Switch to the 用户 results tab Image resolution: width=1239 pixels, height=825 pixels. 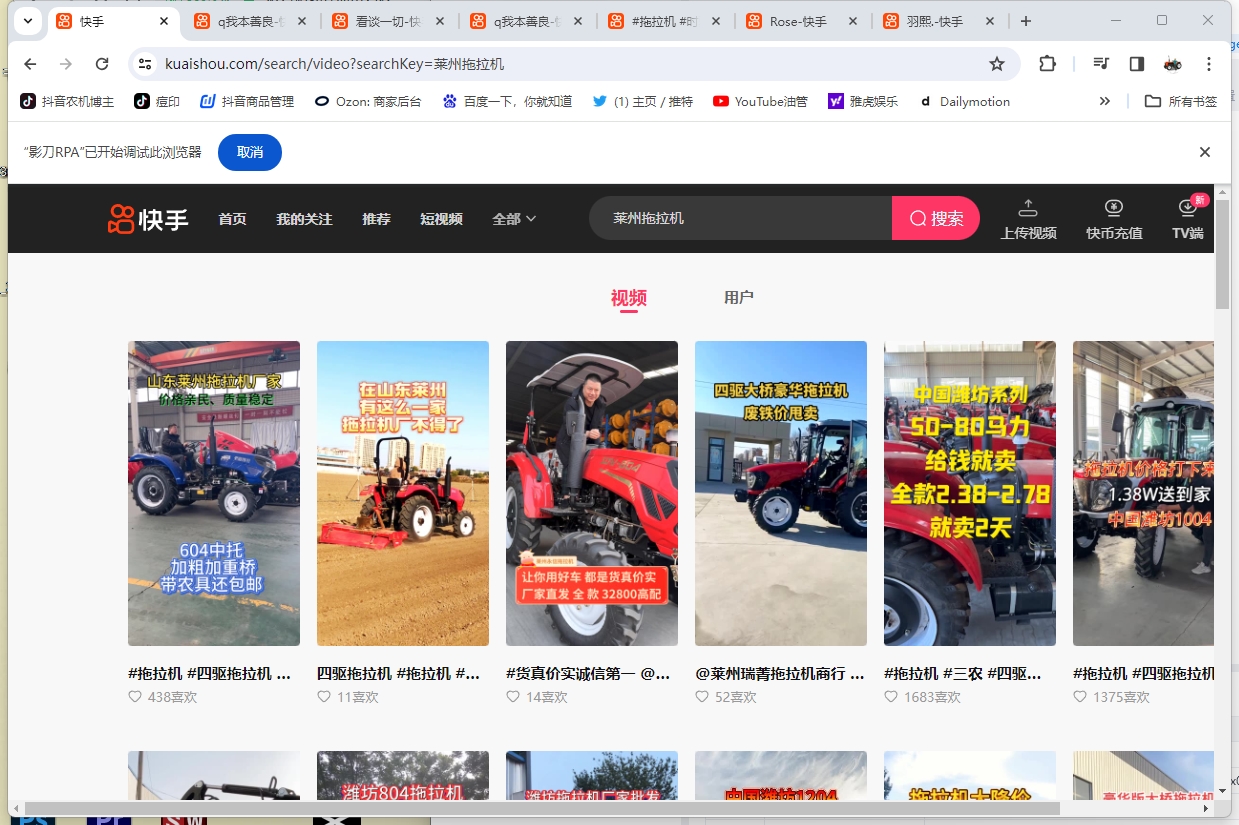(x=739, y=298)
